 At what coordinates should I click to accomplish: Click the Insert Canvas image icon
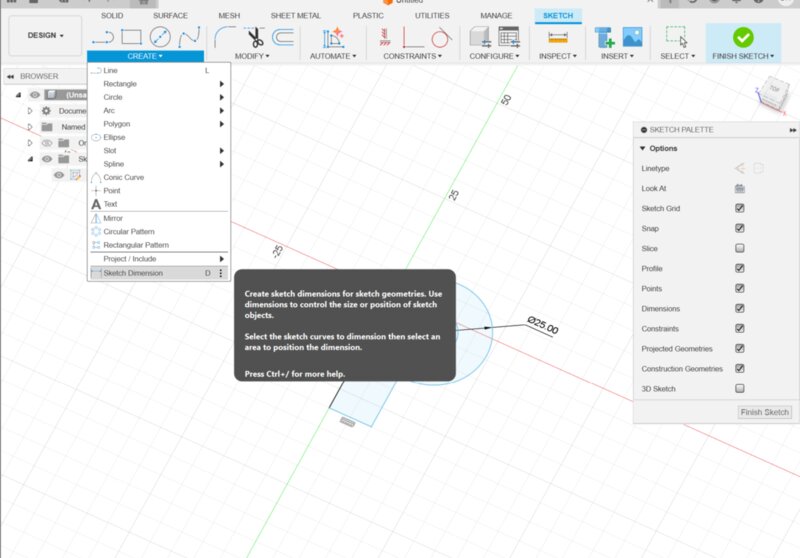tap(633, 37)
